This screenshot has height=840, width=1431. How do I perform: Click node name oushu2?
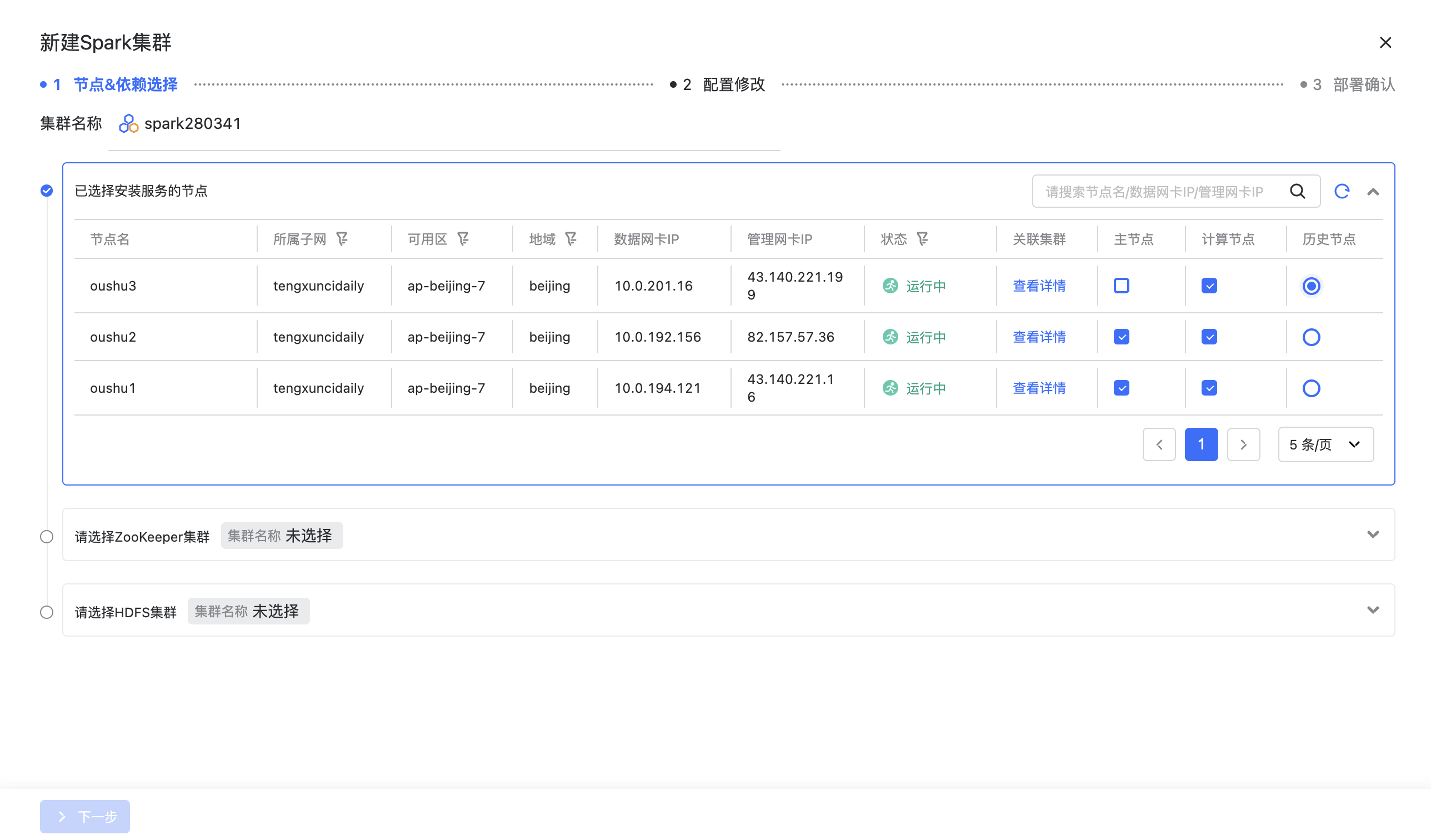pos(113,337)
